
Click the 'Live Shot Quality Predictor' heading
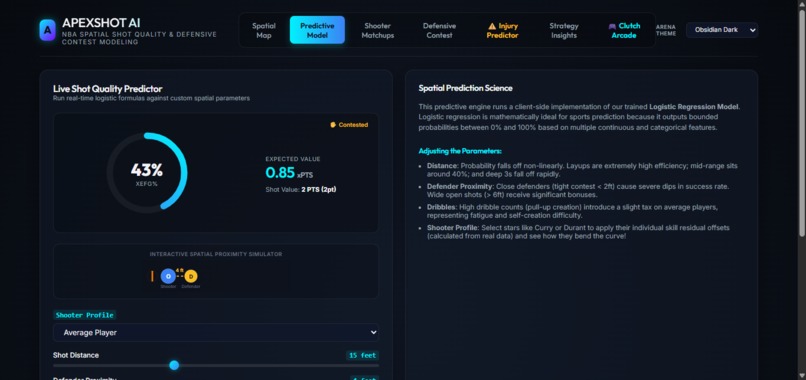107,88
